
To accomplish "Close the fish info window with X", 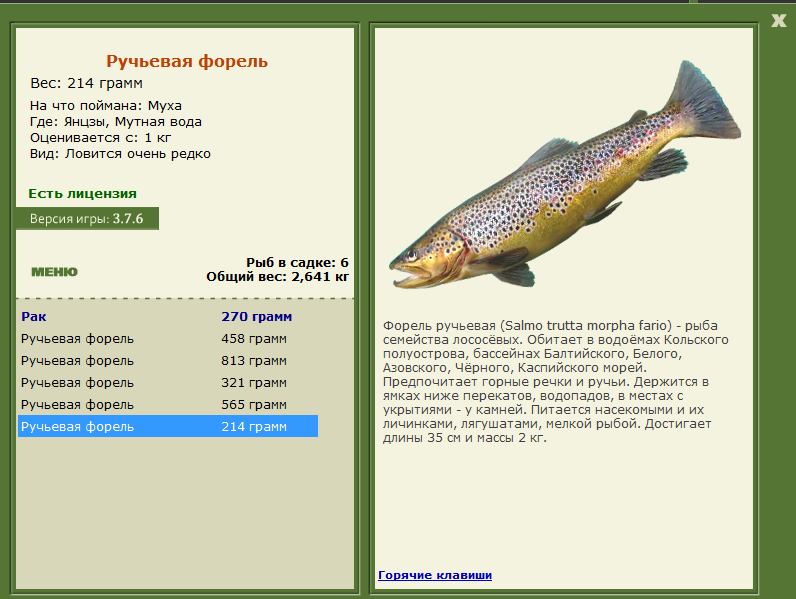I will pos(778,20).
